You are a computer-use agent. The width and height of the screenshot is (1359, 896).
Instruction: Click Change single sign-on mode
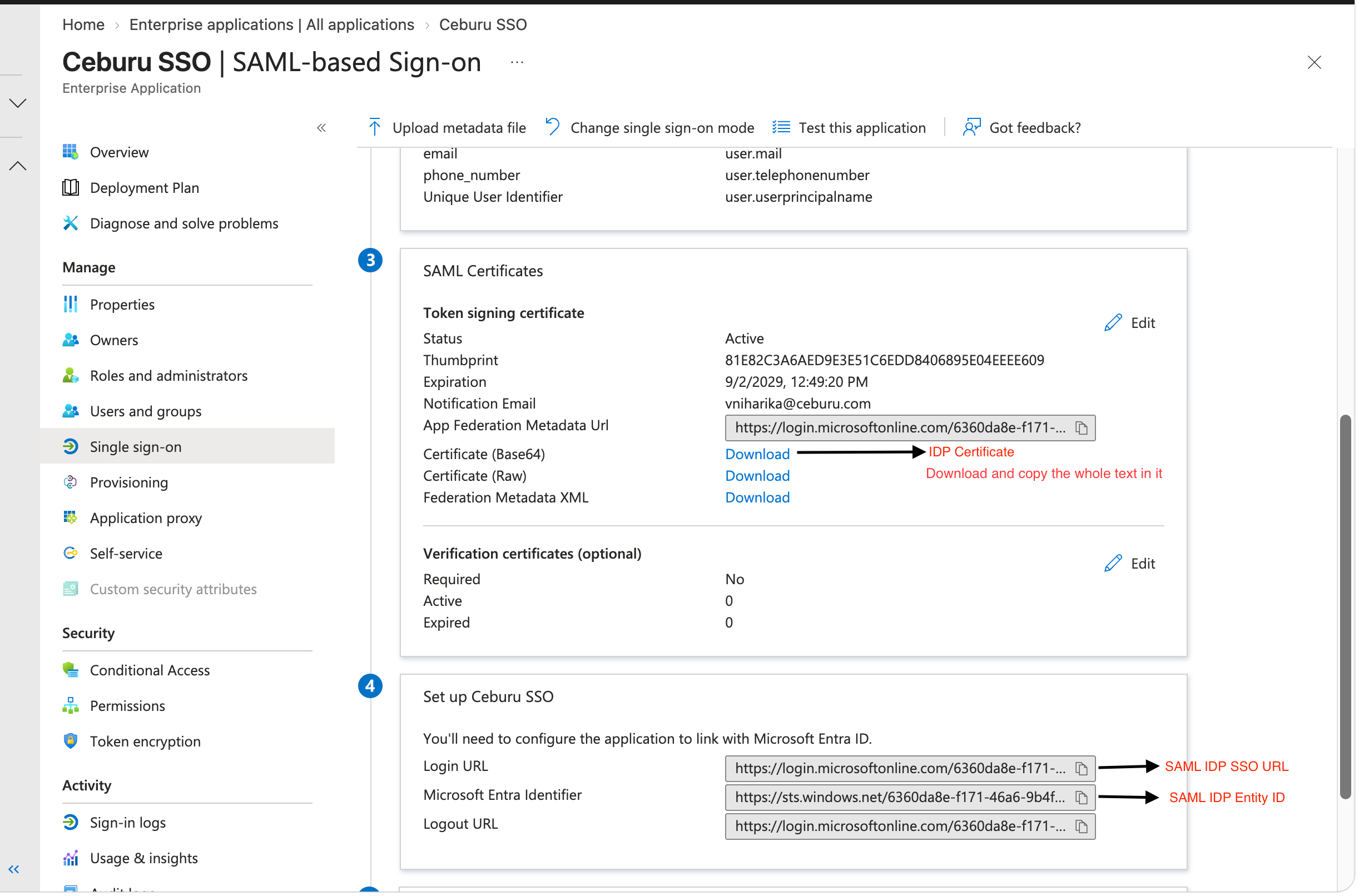[x=651, y=127]
